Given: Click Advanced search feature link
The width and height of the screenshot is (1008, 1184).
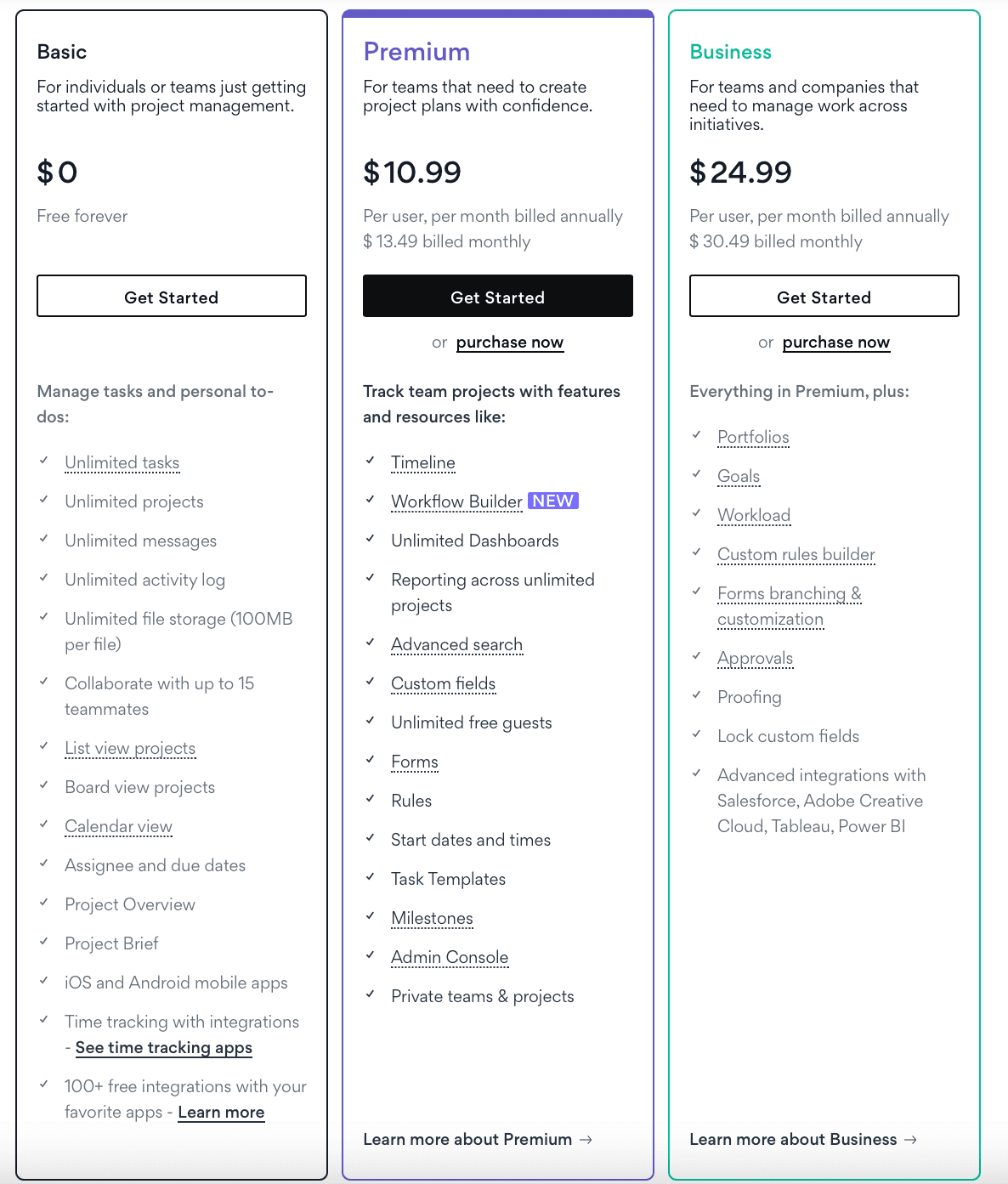Looking at the screenshot, I should (456, 644).
